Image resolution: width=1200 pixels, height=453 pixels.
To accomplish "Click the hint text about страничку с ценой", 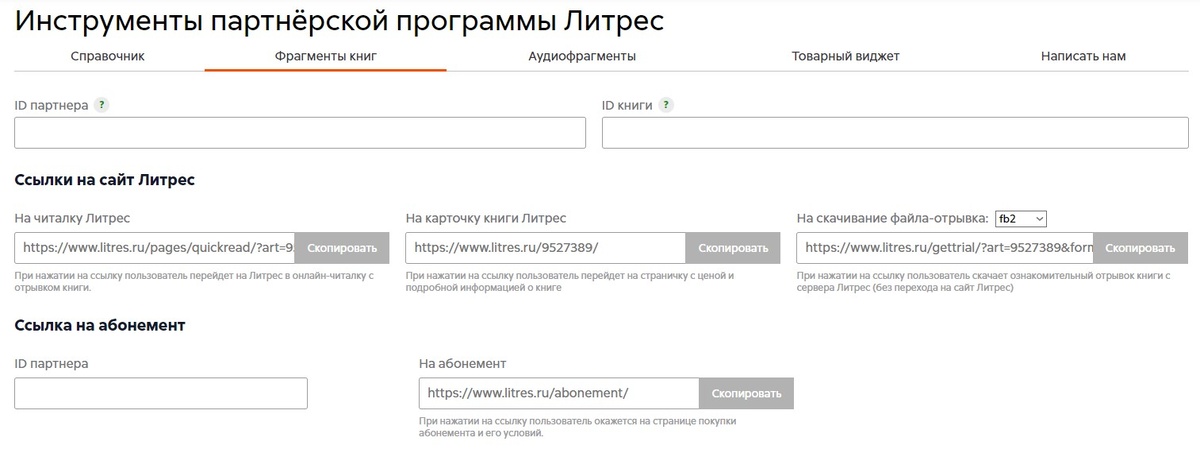I will (x=570, y=281).
